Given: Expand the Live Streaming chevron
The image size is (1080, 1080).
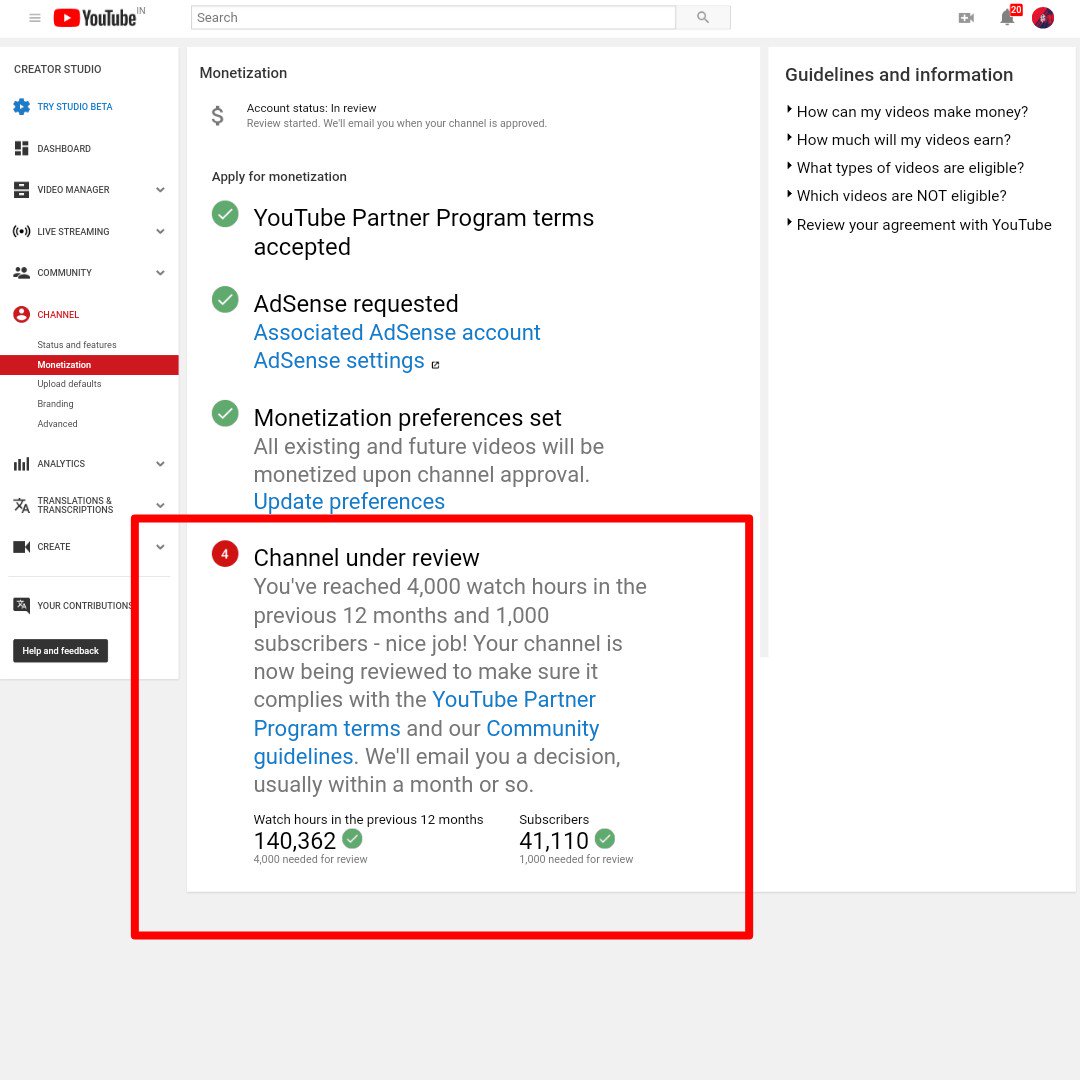Looking at the screenshot, I should click(160, 231).
